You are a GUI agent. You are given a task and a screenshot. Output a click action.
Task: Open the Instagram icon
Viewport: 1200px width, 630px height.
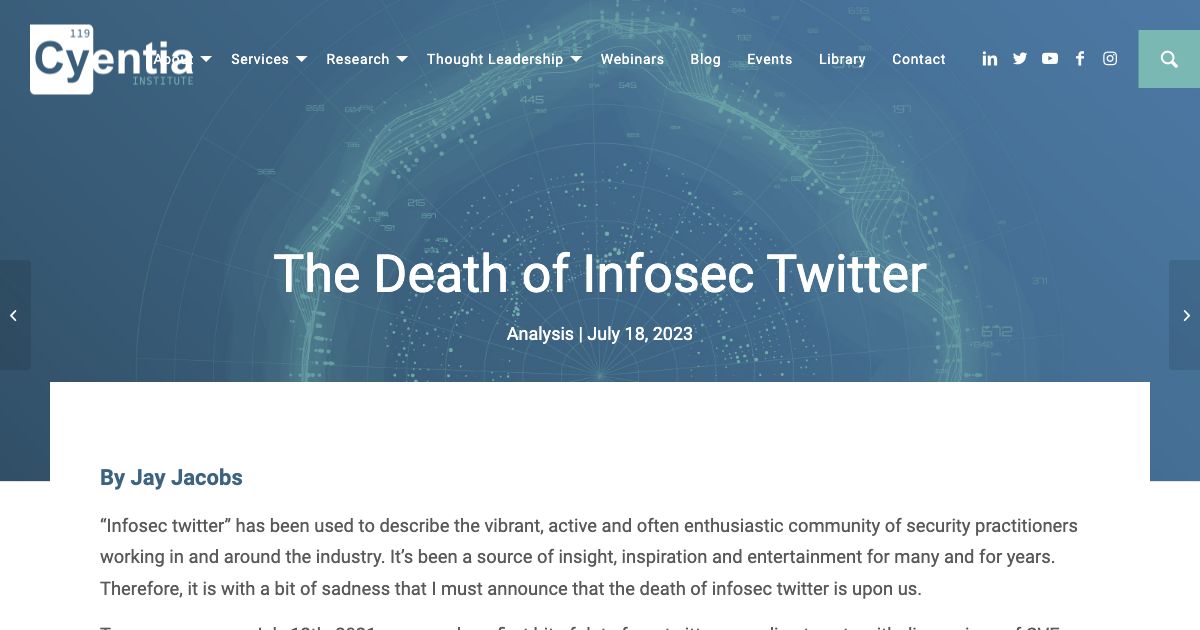point(1110,59)
